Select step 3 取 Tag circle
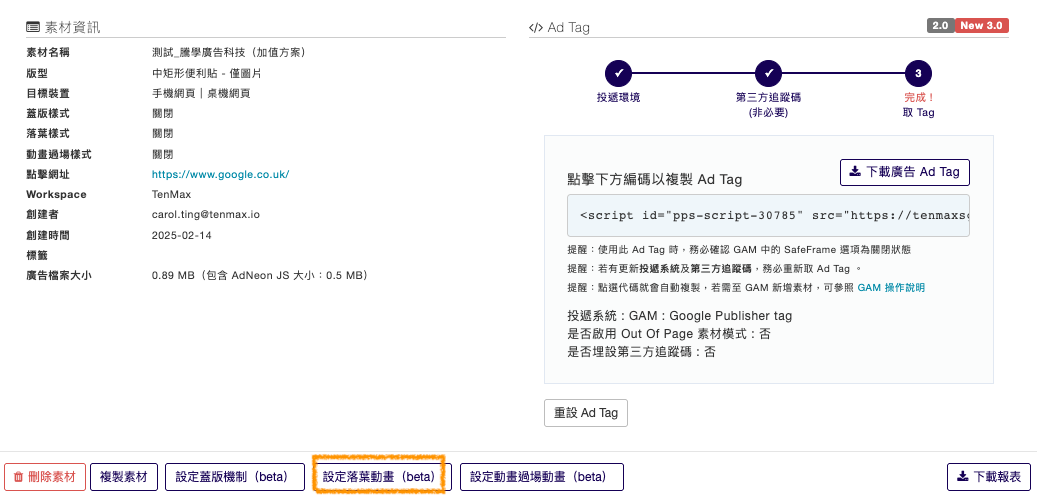Viewport: 1037px width, 496px height. point(918,73)
